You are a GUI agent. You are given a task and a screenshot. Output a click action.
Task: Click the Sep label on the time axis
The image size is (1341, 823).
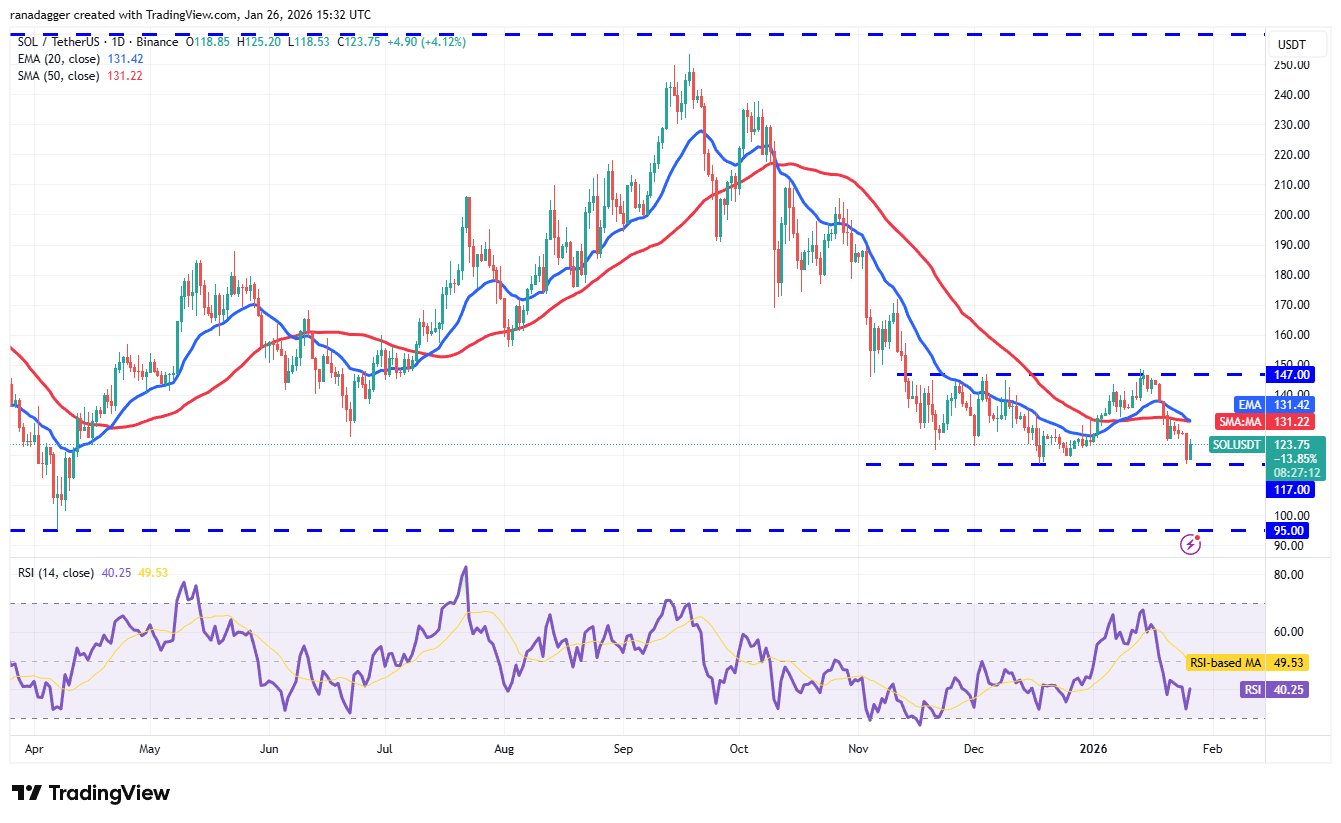623,747
